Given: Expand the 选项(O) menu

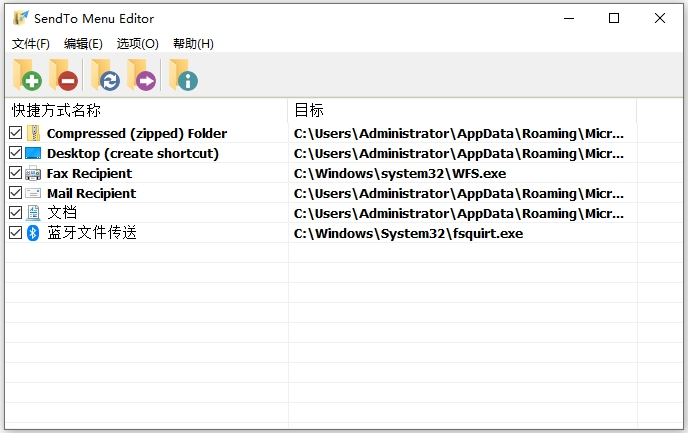Looking at the screenshot, I should (138, 44).
